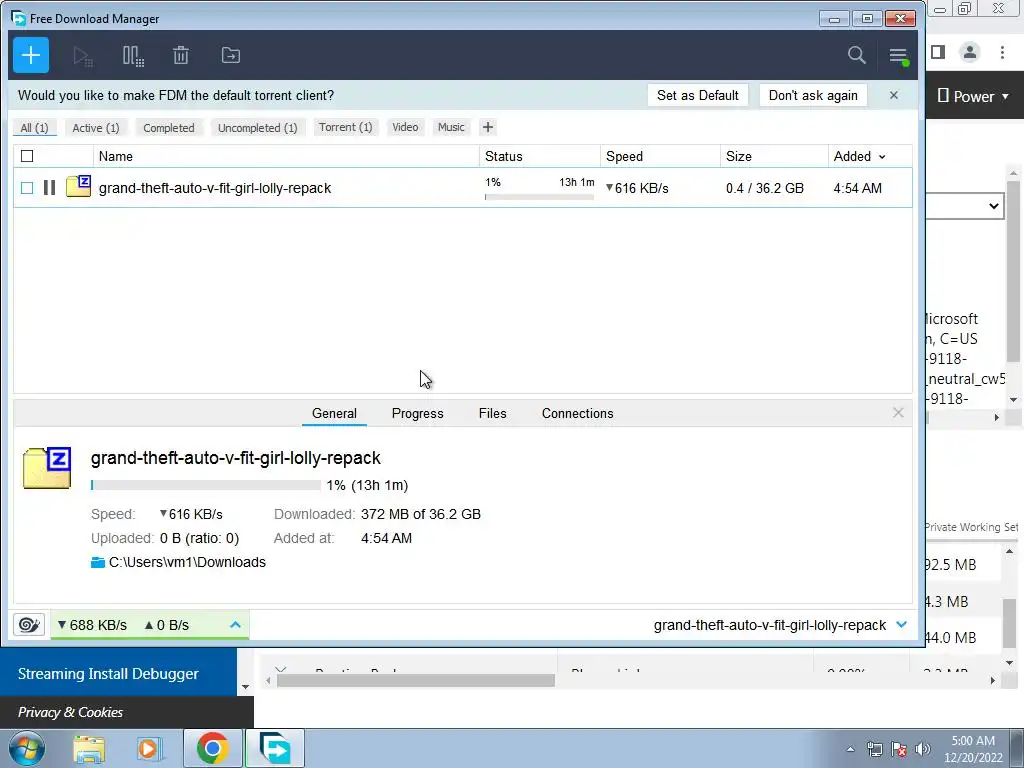Select the grand-theft-auto-v-fit-girl-lolly-repack row name

215,188
